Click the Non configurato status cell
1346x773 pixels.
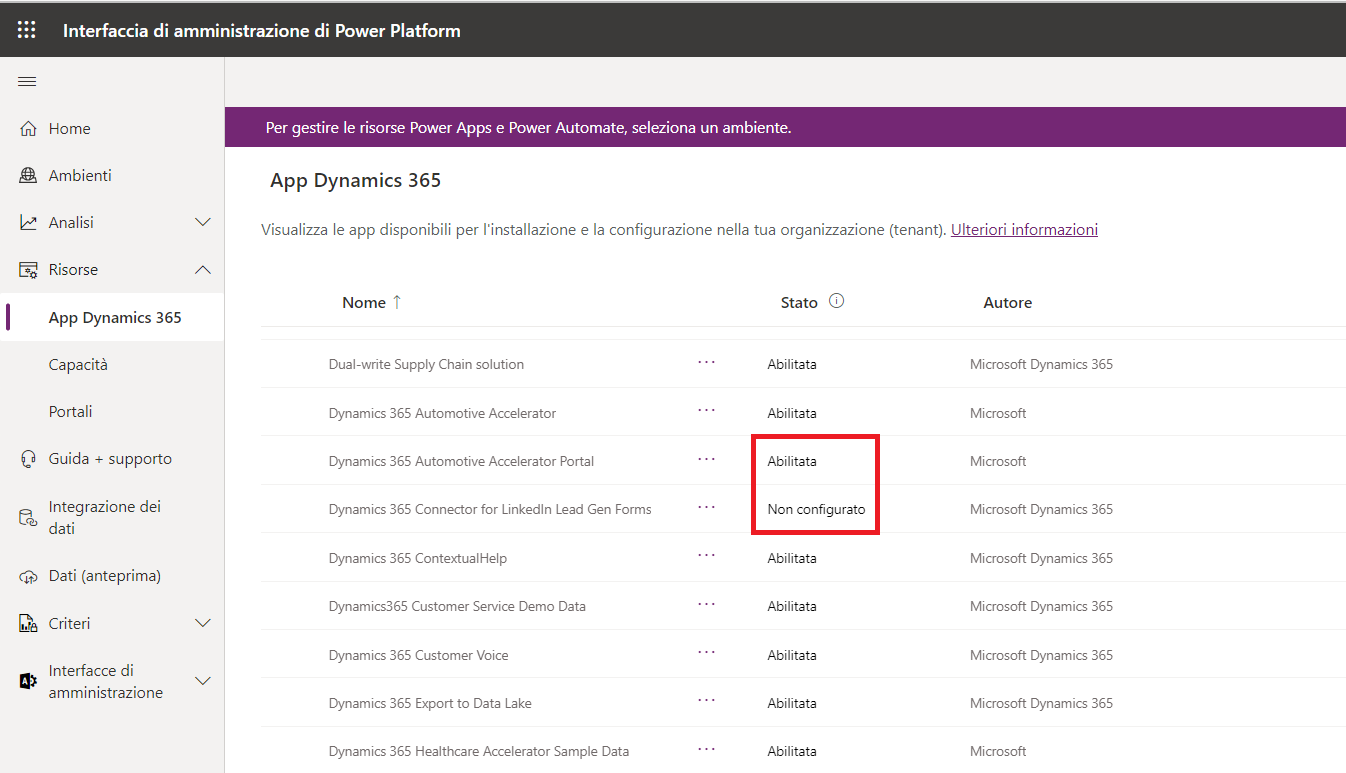point(816,509)
